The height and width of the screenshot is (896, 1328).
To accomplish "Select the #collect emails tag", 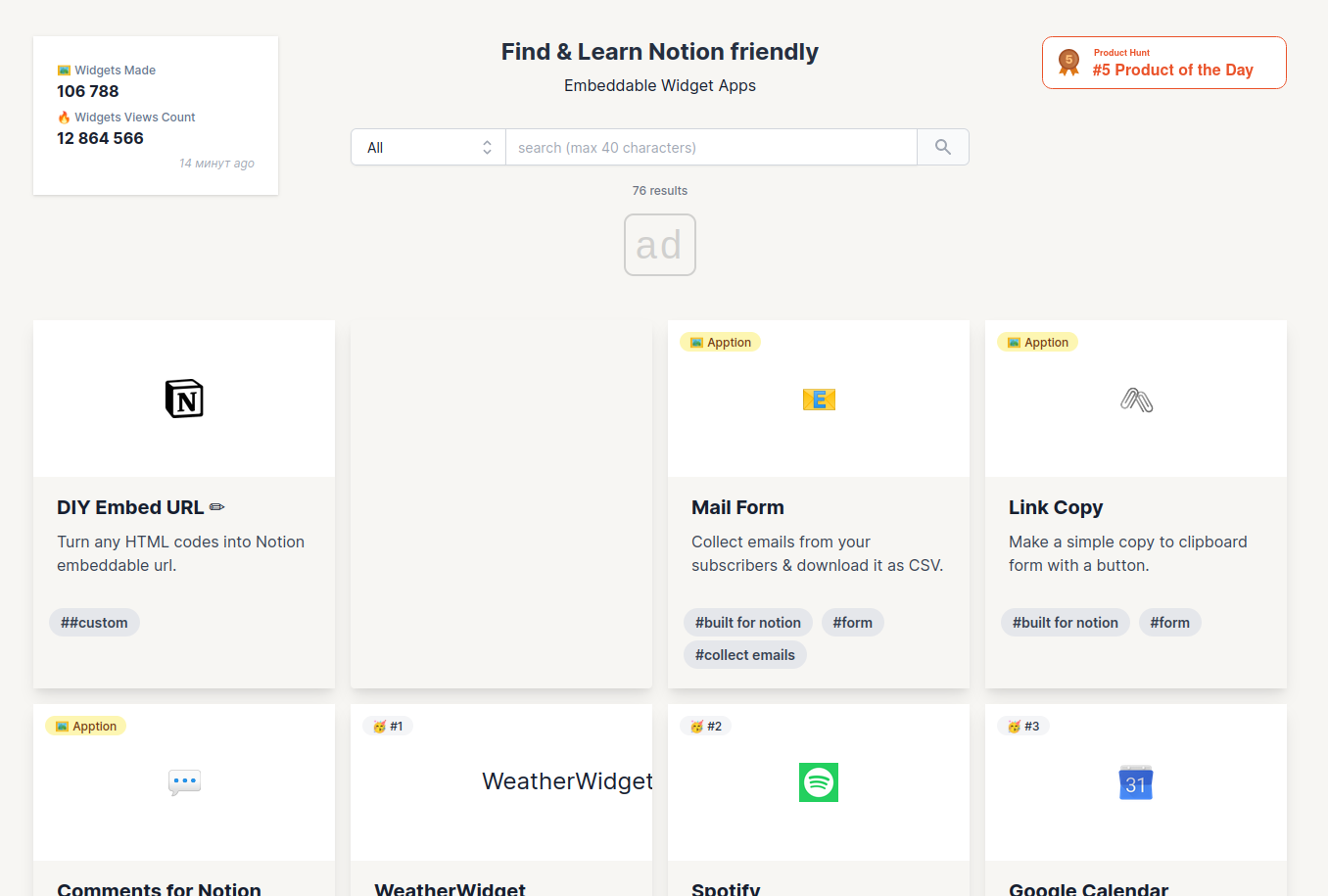I will coord(745,655).
